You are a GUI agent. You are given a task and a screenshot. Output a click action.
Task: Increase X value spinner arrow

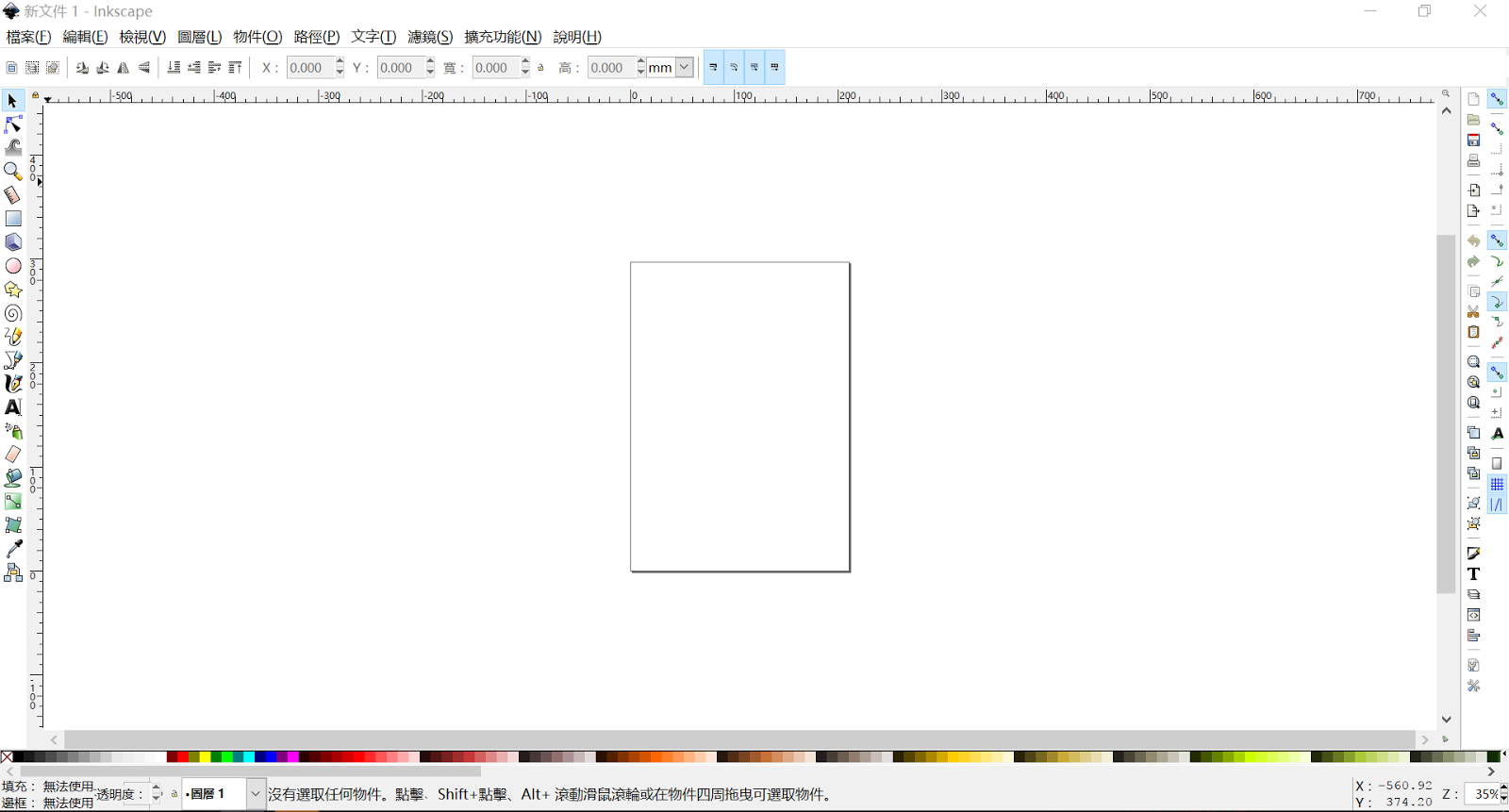point(340,62)
